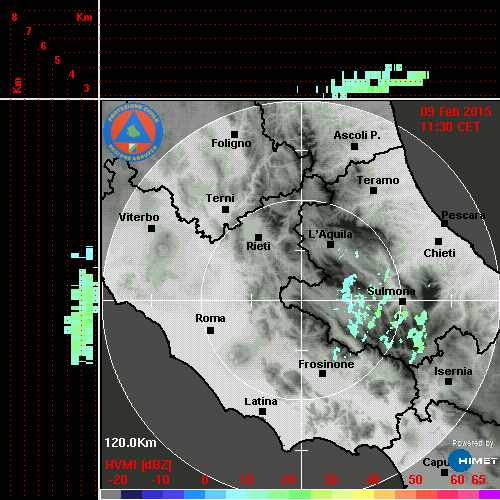Click the yellow swatch on dBZ color bar
500x500 pixels.
pos(363,494)
